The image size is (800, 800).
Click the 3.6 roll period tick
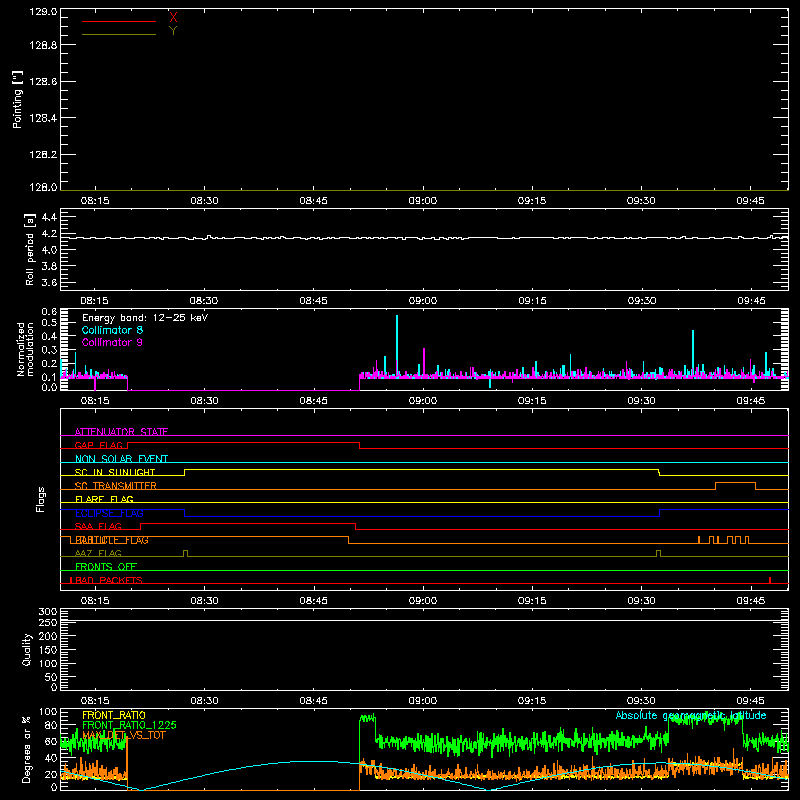click(x=49, y=282)
